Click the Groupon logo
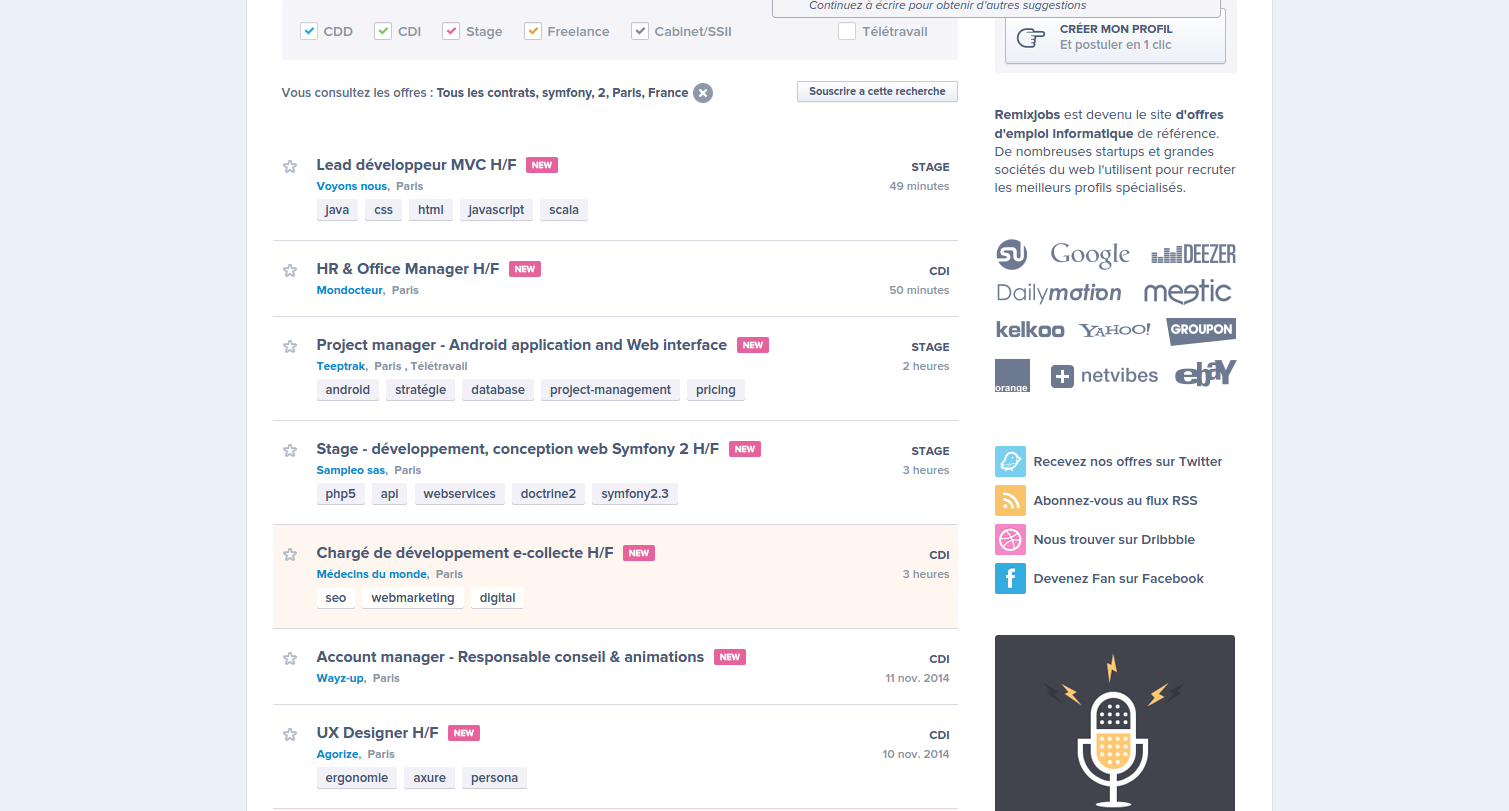 point(1201,331)
